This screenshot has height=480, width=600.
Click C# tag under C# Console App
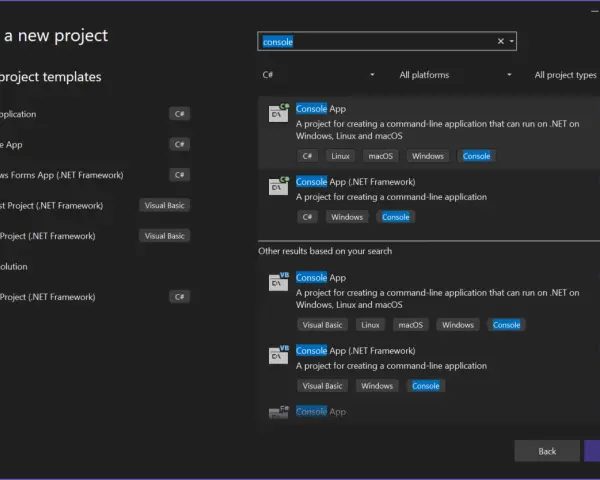[x=307, y=156]
